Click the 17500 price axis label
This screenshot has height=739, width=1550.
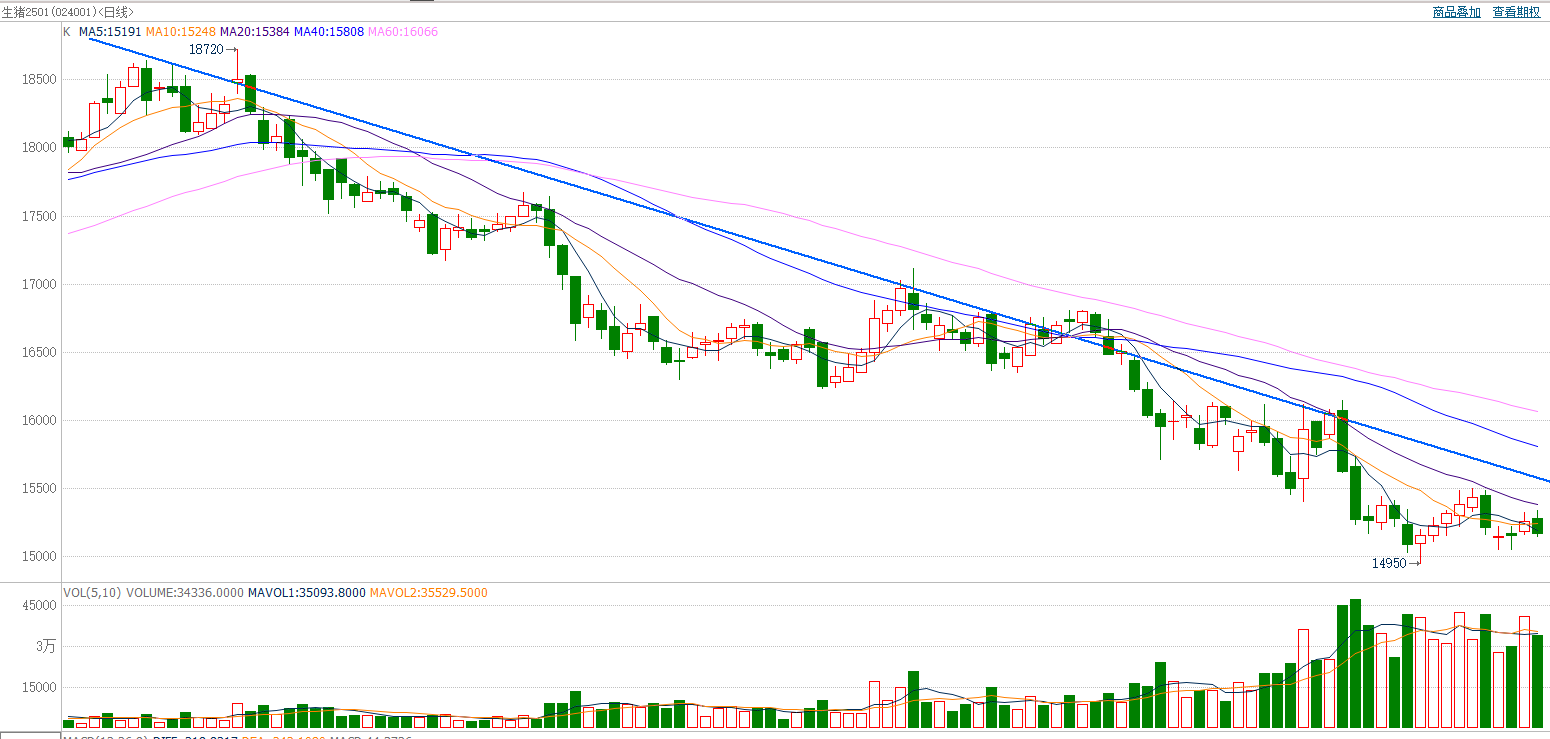click(x=41, y=216)
